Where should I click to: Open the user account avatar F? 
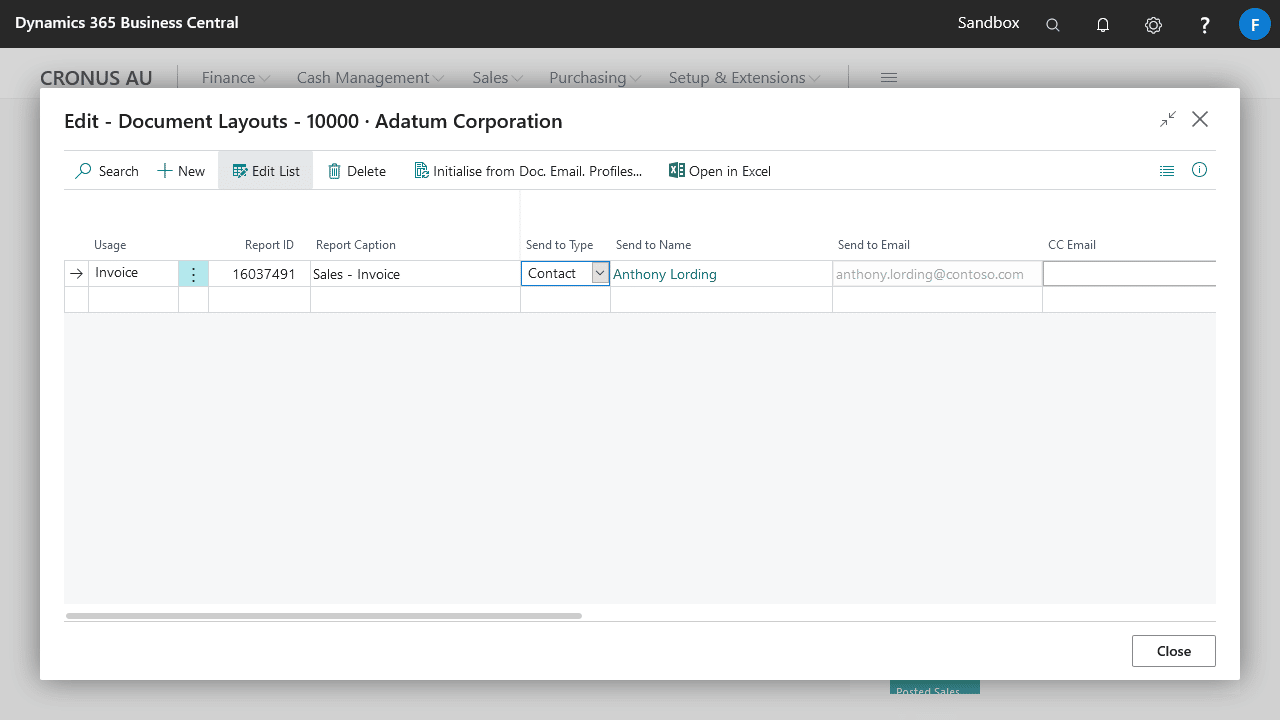coord(1254,24)
